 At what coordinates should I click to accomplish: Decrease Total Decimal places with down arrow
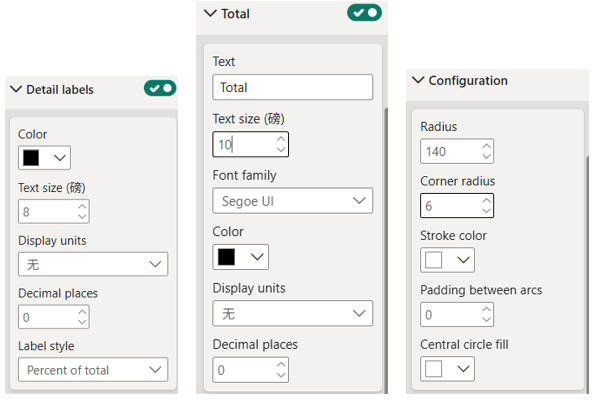(x=281, y=375)
